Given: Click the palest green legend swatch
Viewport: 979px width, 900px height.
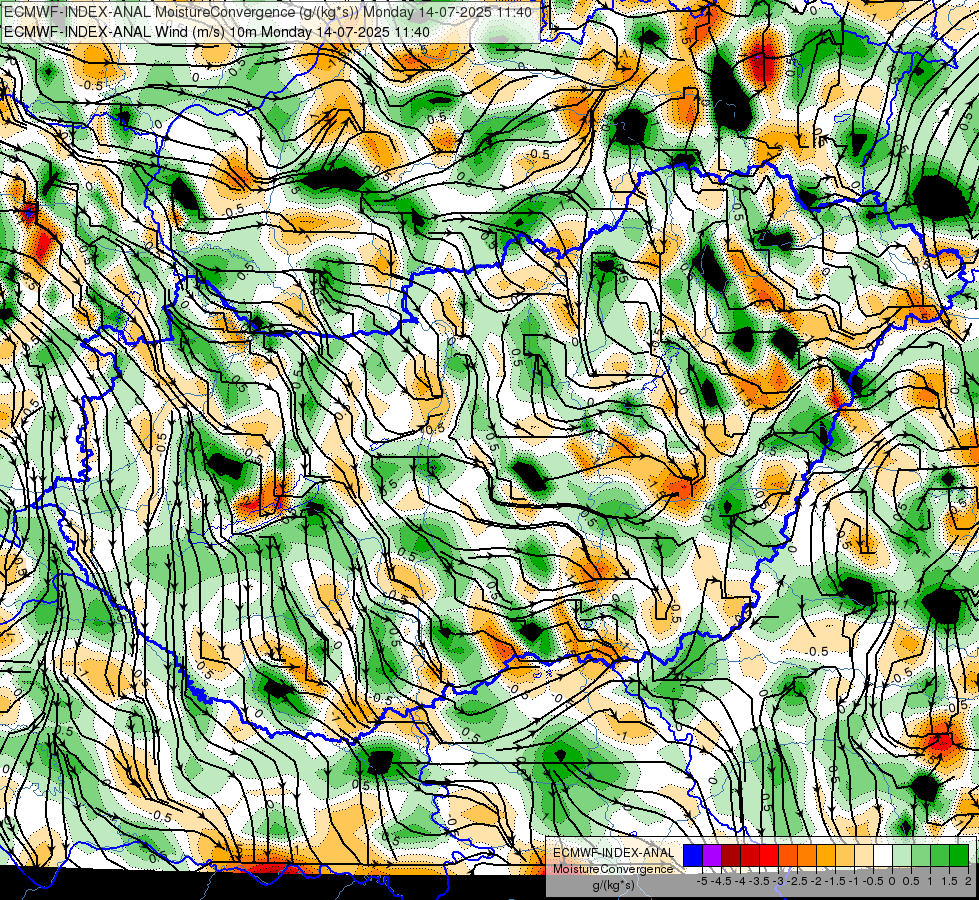Looking at the screenshot, I should click(x=902, y=855).
